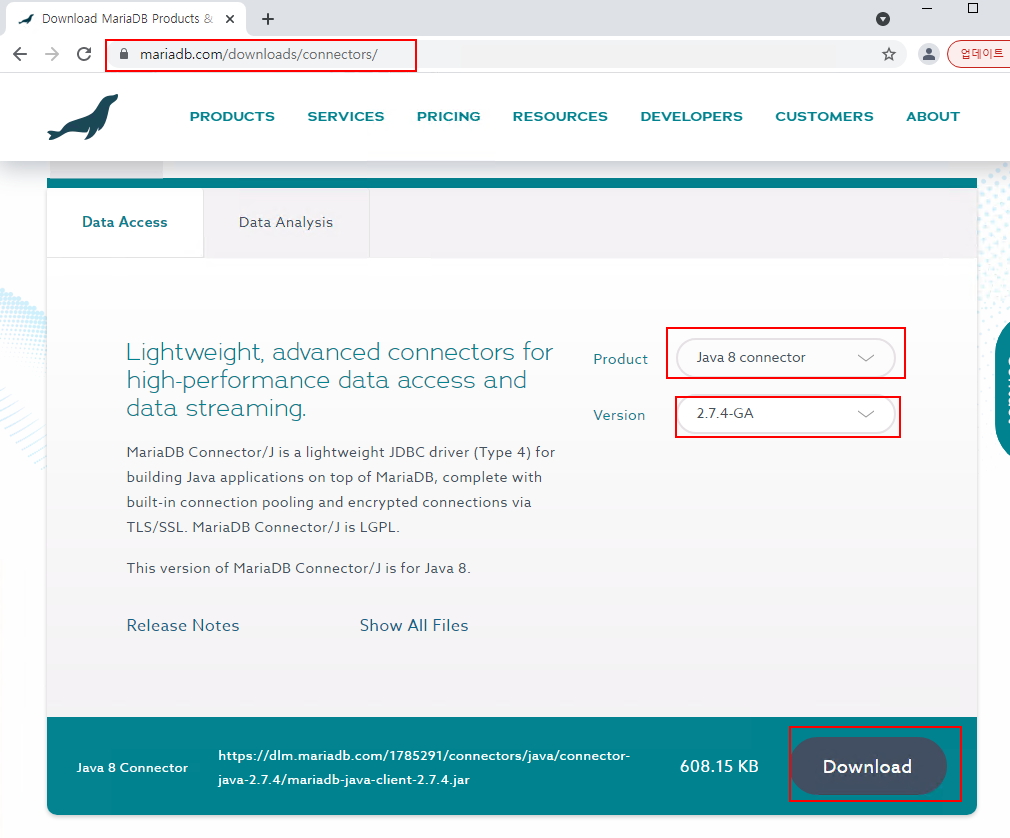The height and width of the screenshot is (838, 1010).
Task: Expand the Version 2.7.4-GA dropdown
Action: [x=785, y=414]
